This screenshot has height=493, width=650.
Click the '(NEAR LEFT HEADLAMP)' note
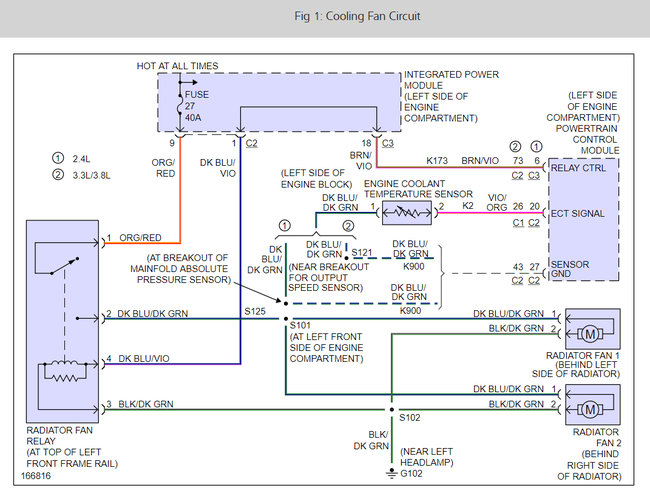tap(427, 457)
